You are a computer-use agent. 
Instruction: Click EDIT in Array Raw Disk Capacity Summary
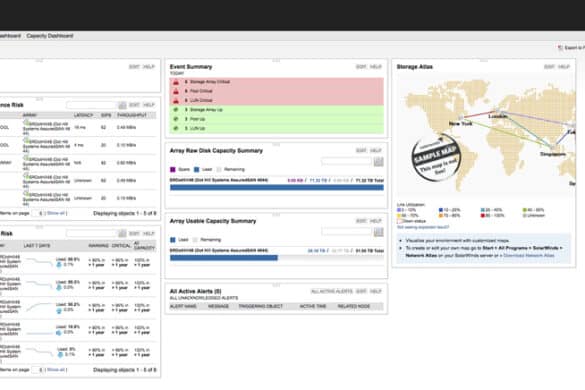click(x=361, y=151)
